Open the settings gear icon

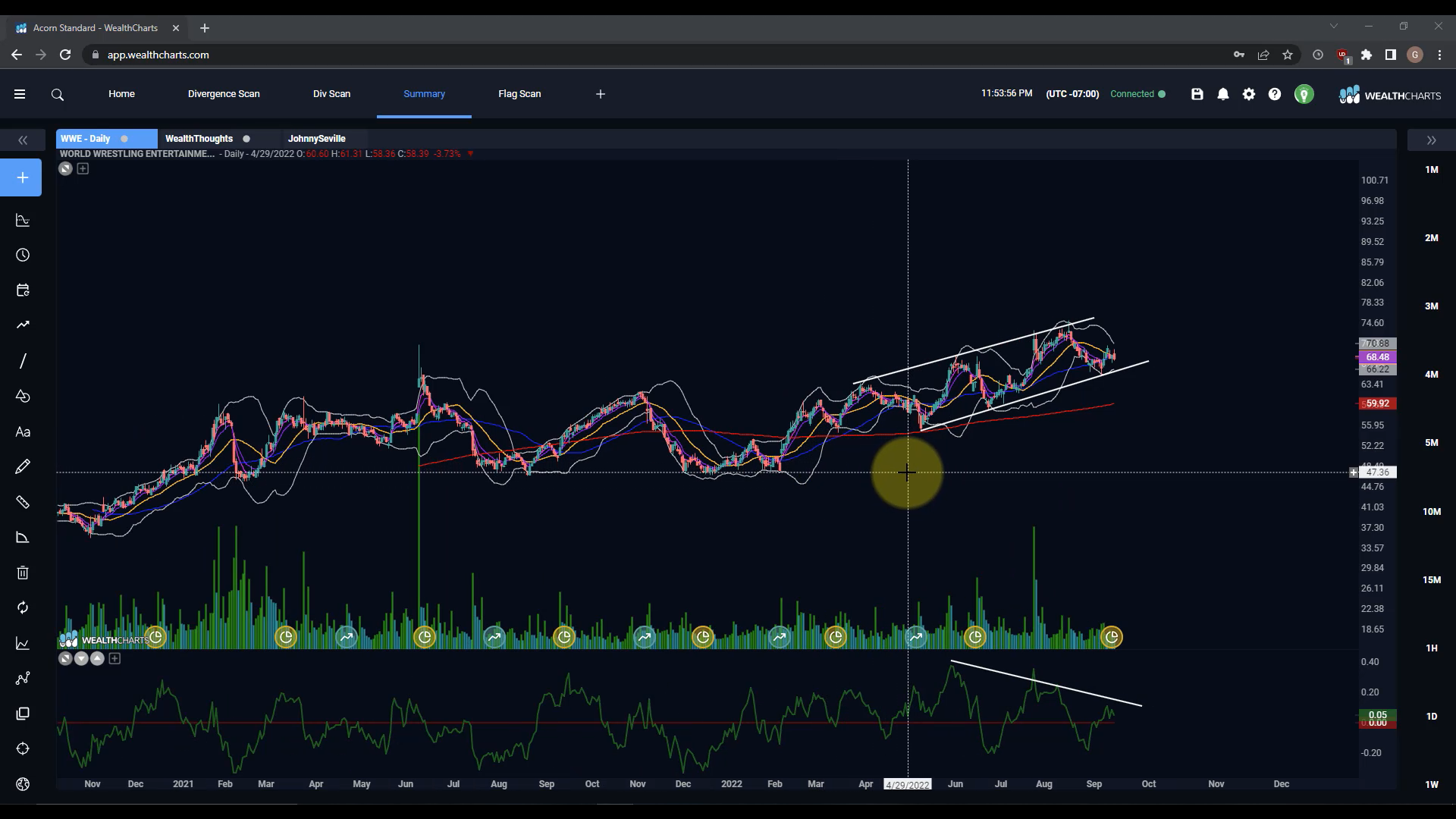coord(1249,94)
